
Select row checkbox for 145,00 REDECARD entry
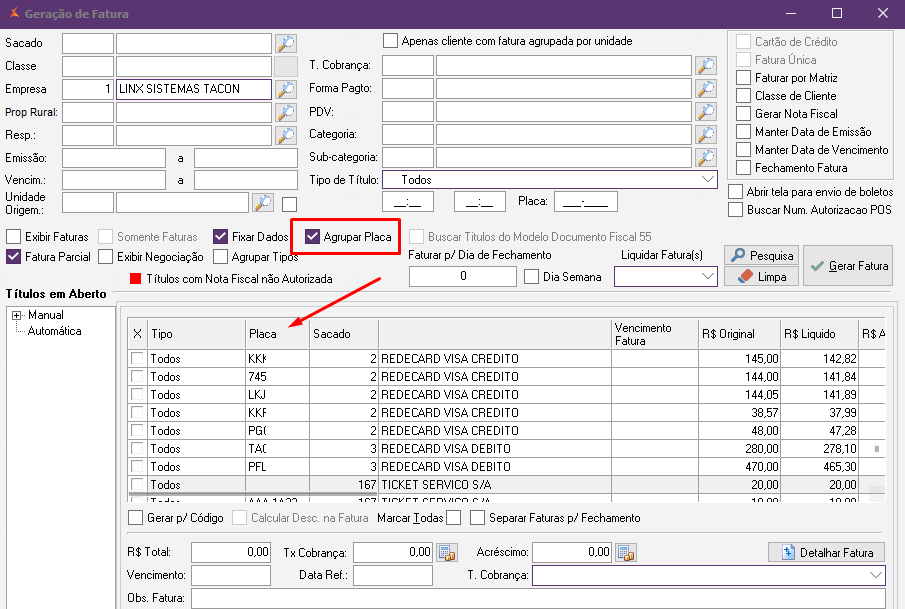click(x=137, y=358)
